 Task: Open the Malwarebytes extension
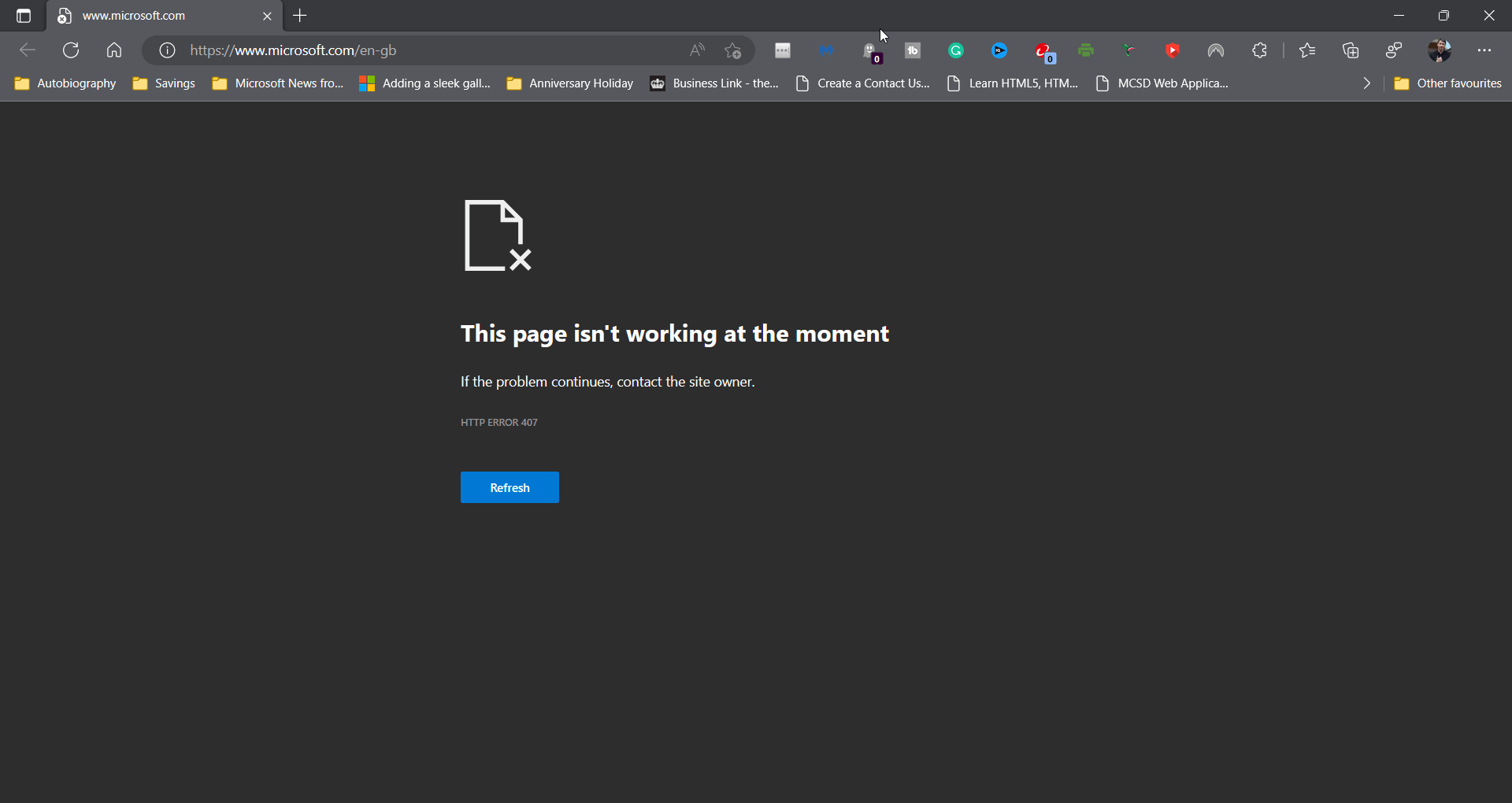pos(826,50)
